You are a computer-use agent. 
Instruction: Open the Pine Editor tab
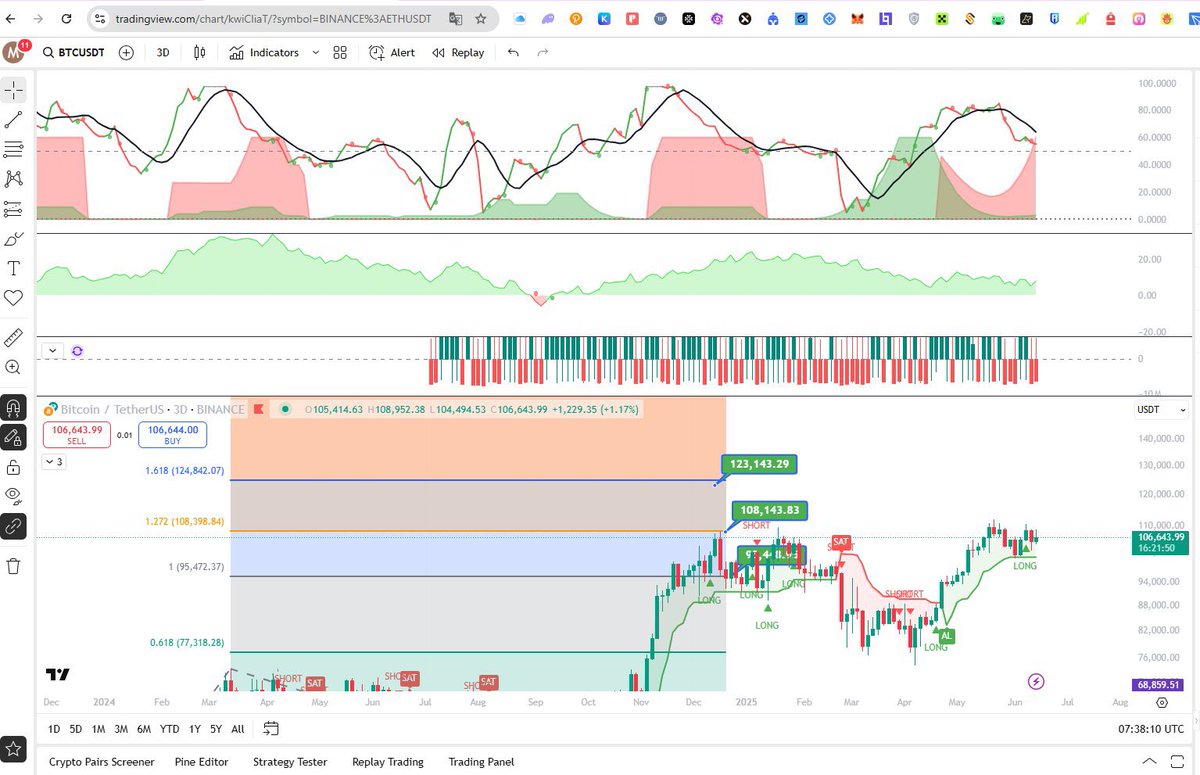pos(202,762)
